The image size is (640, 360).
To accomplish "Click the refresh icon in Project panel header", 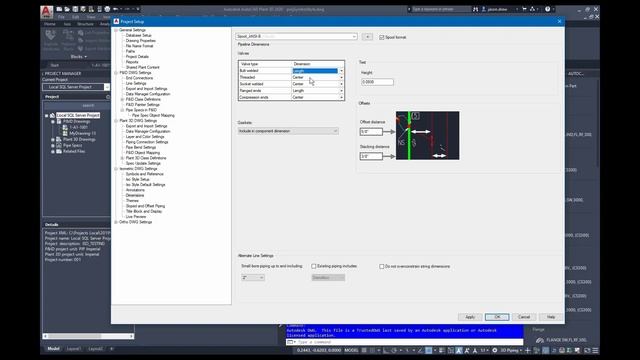I will pos(108,97).
